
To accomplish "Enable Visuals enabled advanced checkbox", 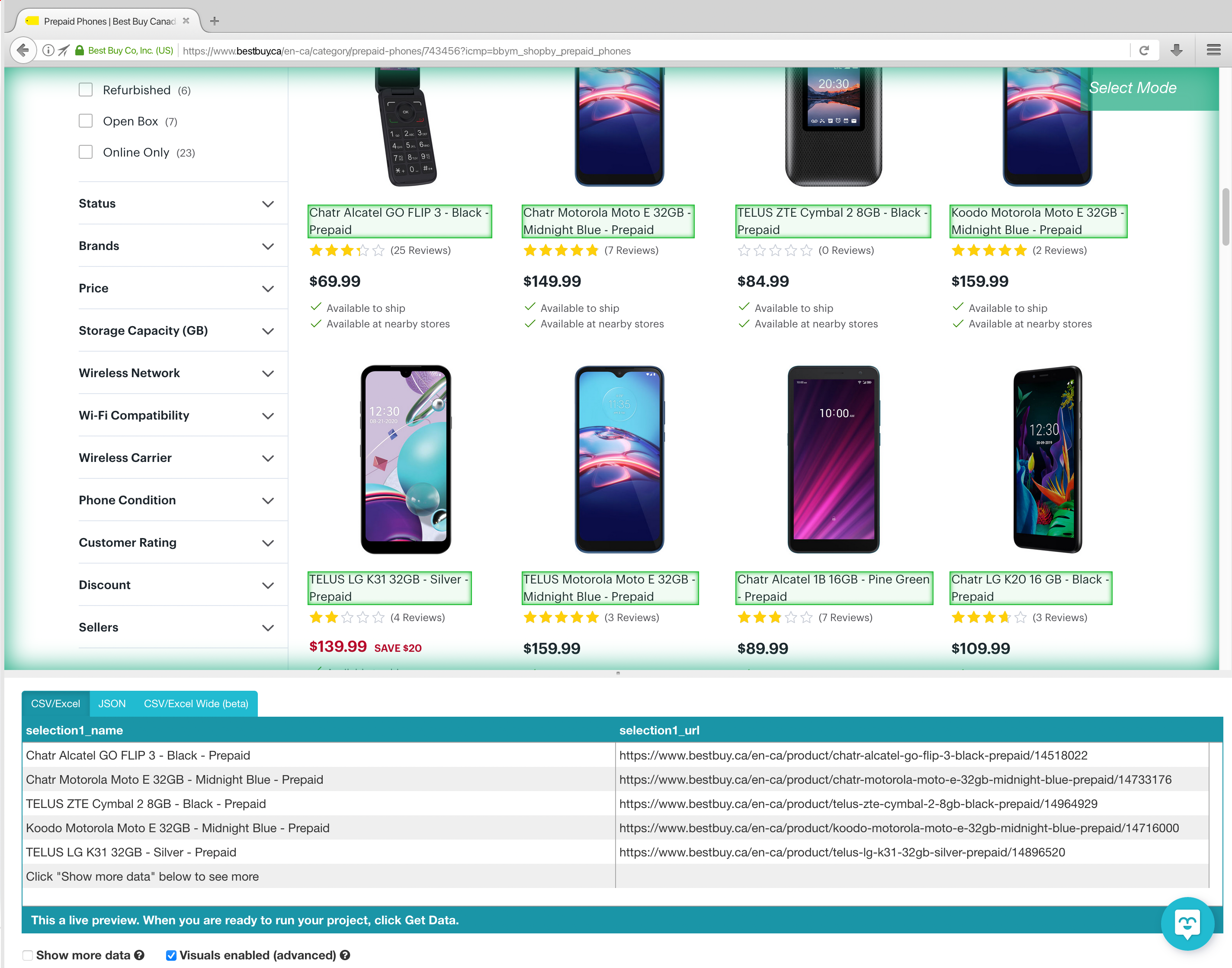I will pyautogui.click(x=173, y=955).
